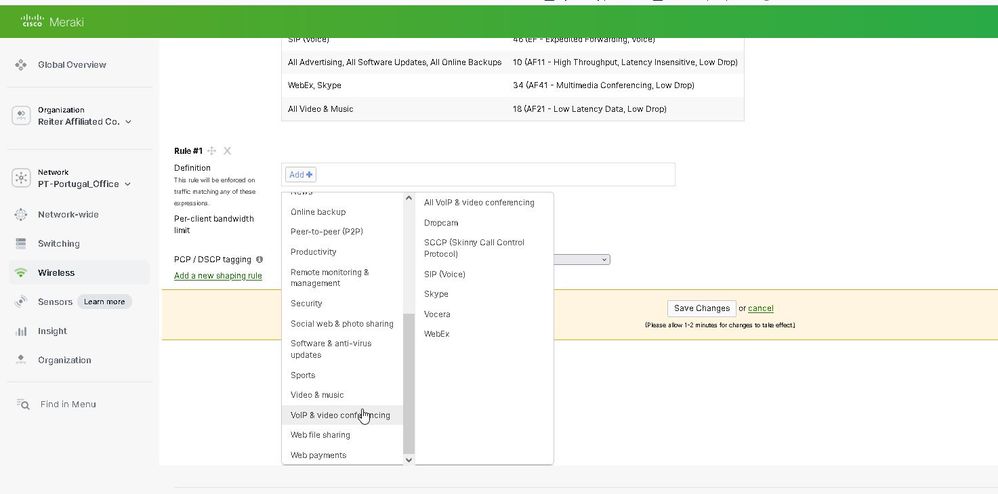
Task: Click the Global Overview icon
Action: pos(21,65)
